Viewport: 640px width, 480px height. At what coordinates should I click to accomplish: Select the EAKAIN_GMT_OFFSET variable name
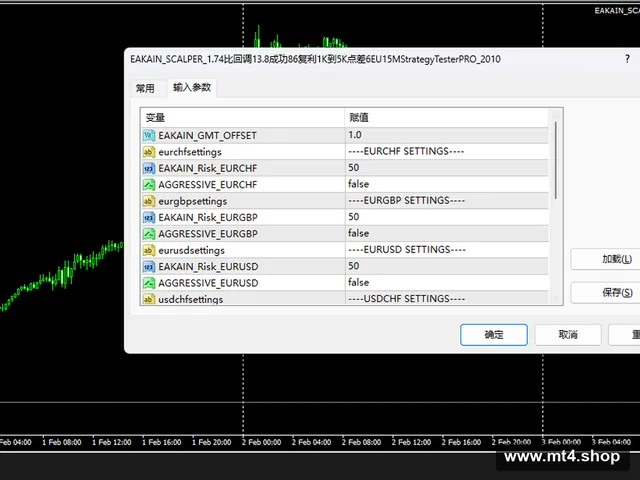click(x=207, y=136)
